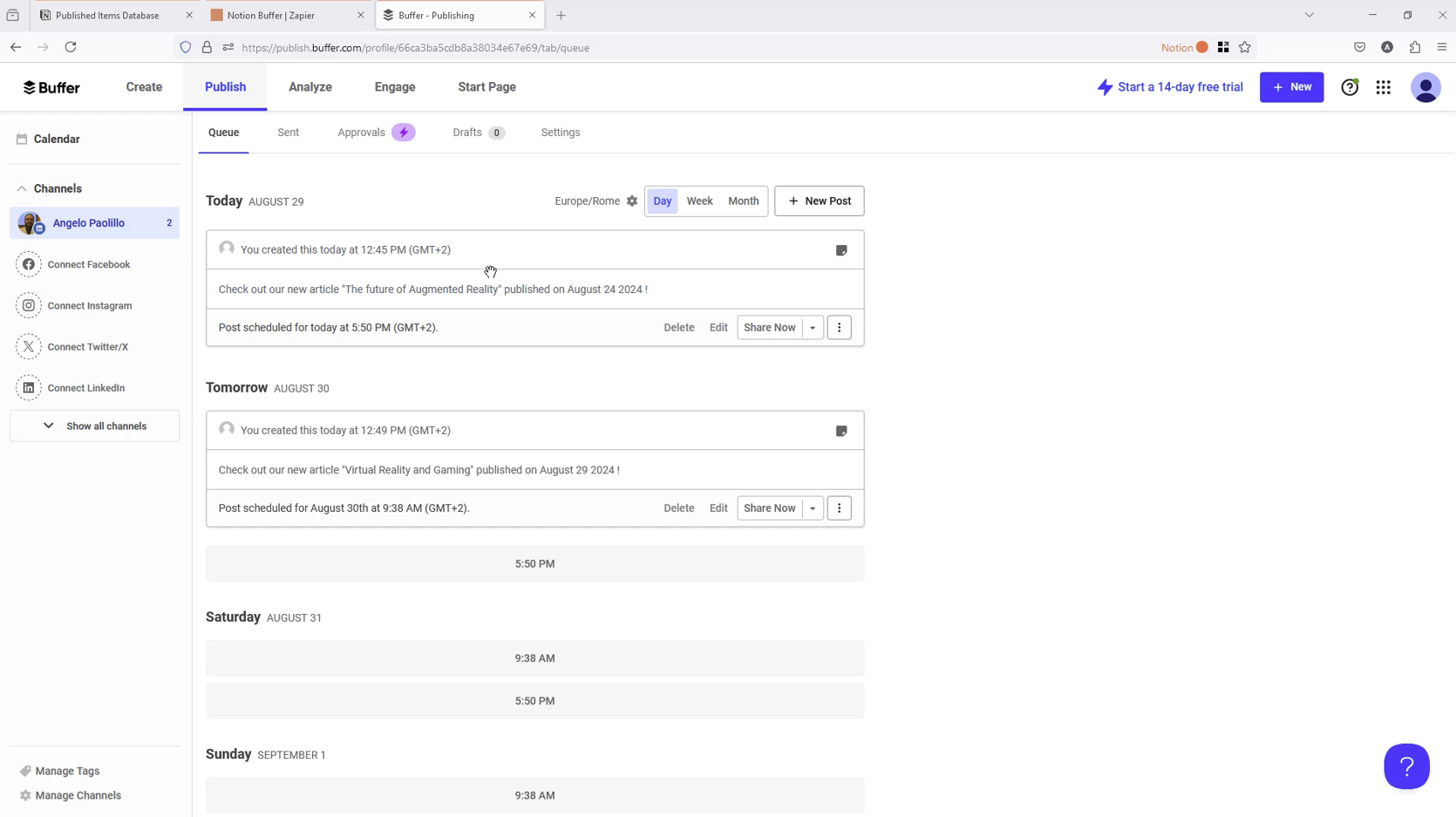This screenshot has height=817, width=1456.
Task: Click the empty Saturday 9:38 AM slot
Action: click(x=534, y=658)
